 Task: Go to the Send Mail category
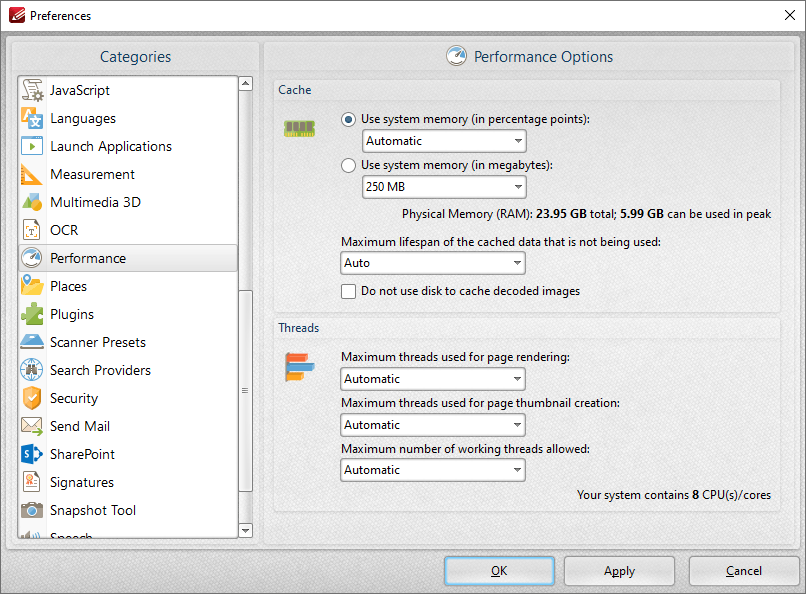coord(128,426)
